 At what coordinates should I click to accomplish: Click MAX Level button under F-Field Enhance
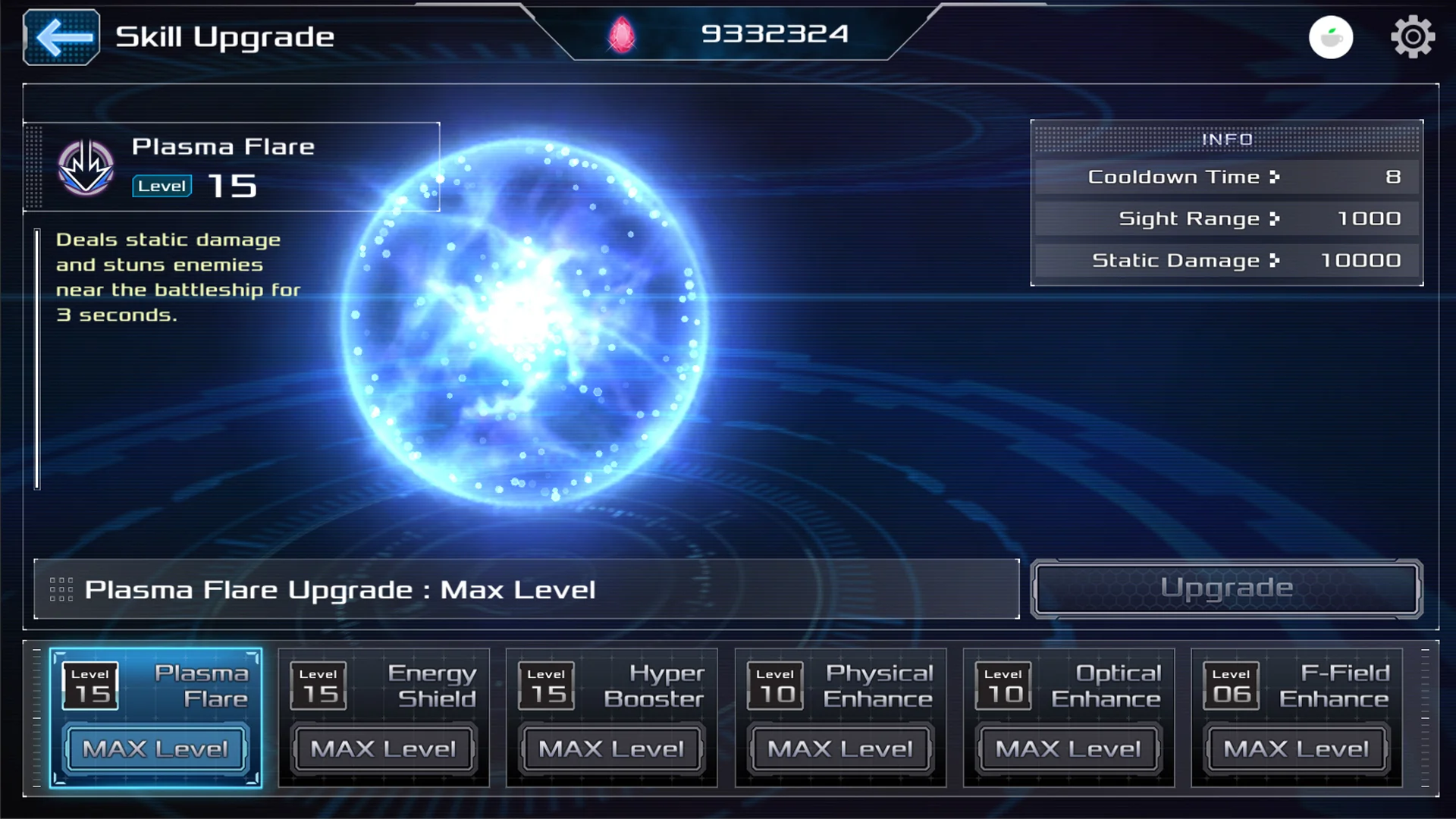1297,749
